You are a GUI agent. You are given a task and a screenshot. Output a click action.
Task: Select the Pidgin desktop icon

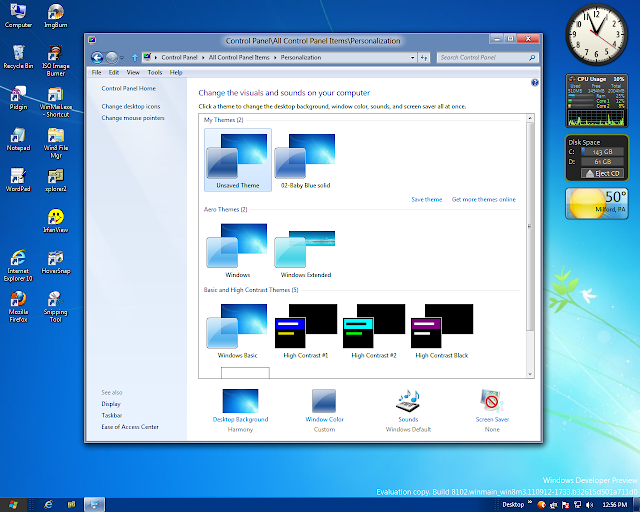pyautogui.click(x=18, y=98)
